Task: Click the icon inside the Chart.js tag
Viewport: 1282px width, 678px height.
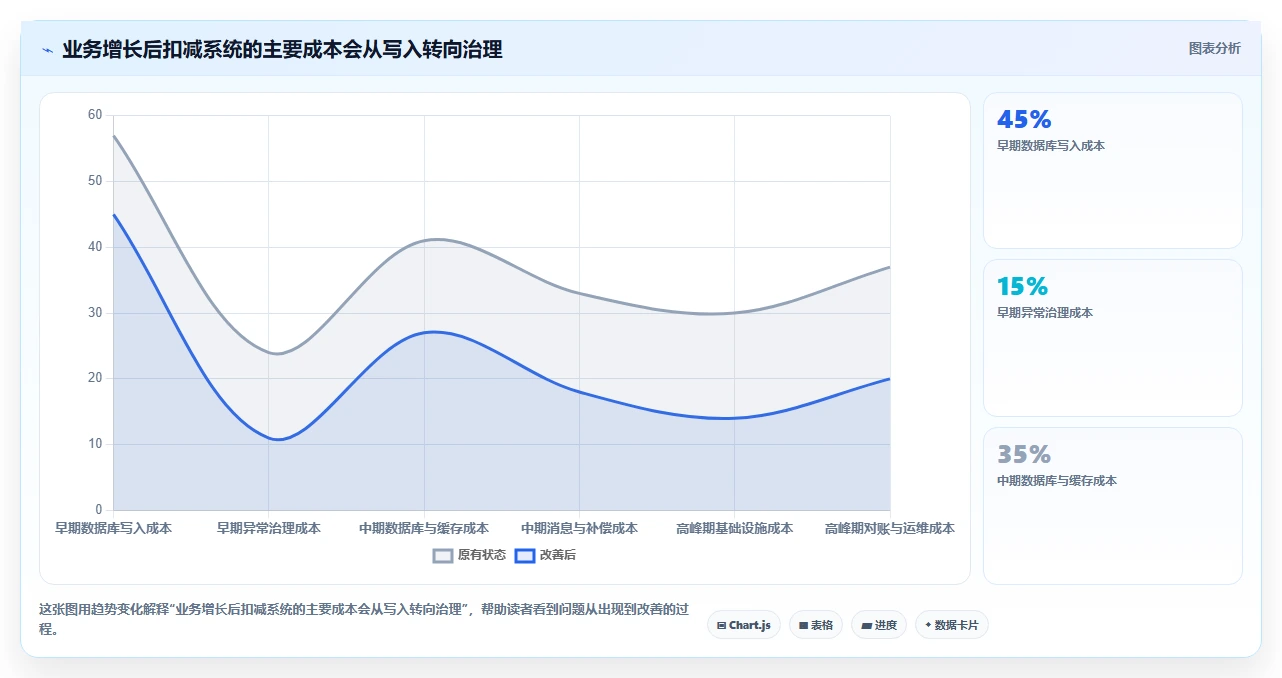Action: tap(722, 625)
